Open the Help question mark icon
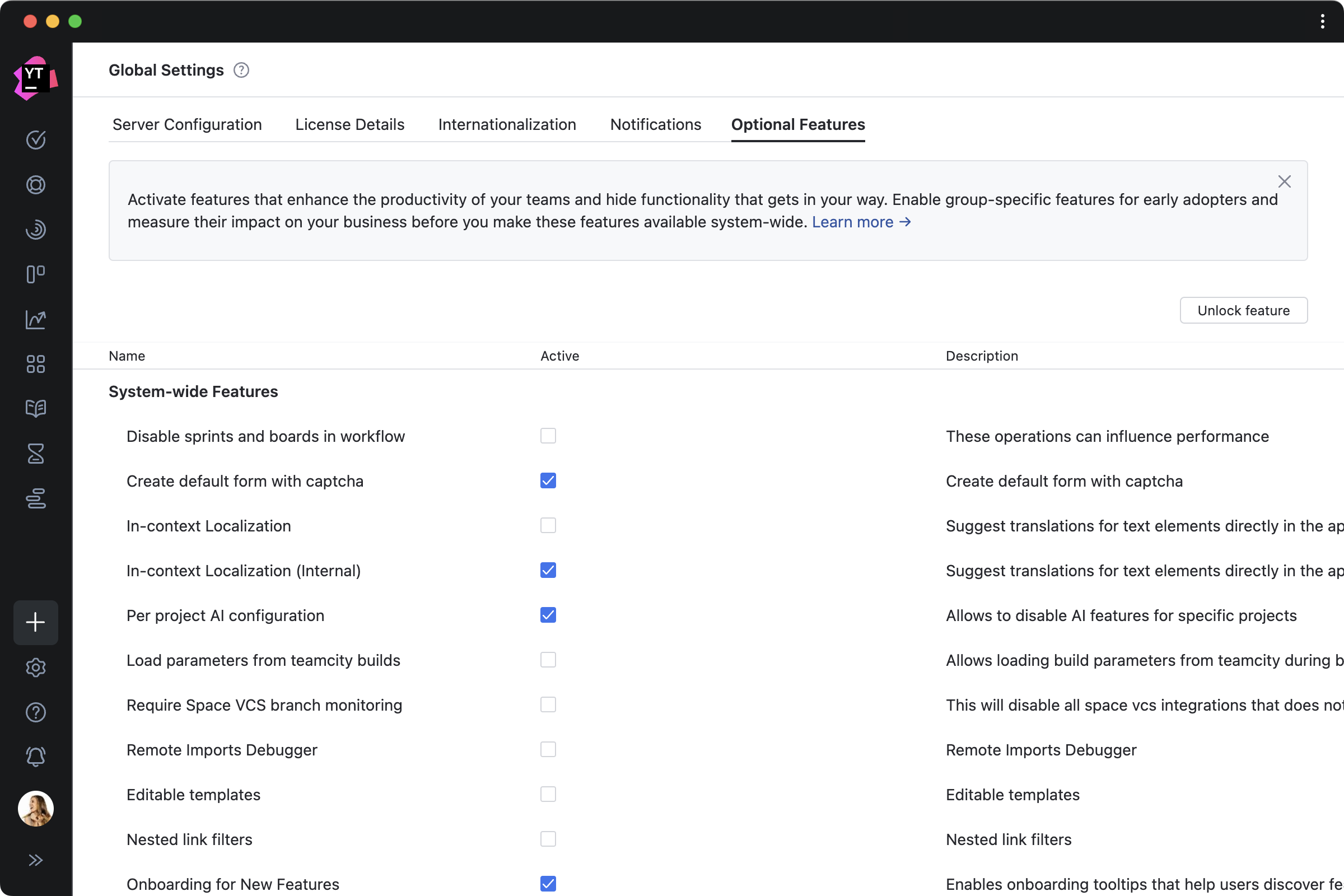Screen dimensions: 1344x896 pyautogui.click(x=36, y=712)
